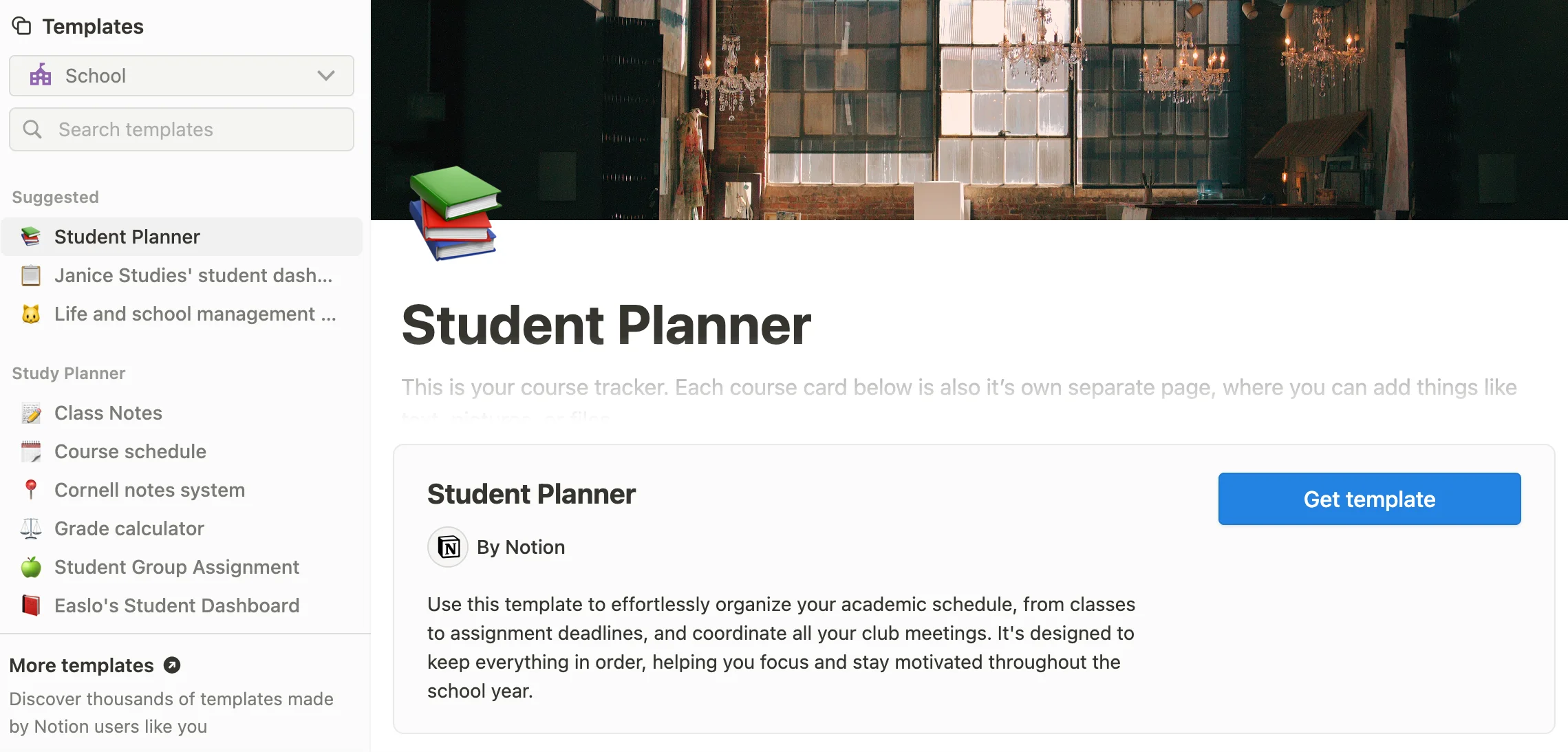
Task: Open the Class Notes template
Action: tap(108, 413)
